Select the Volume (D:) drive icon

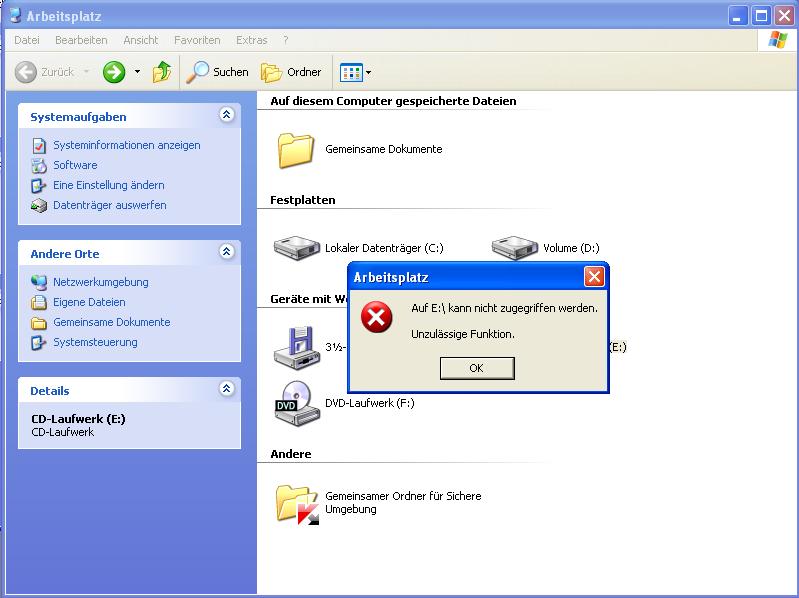pos(515,248)
